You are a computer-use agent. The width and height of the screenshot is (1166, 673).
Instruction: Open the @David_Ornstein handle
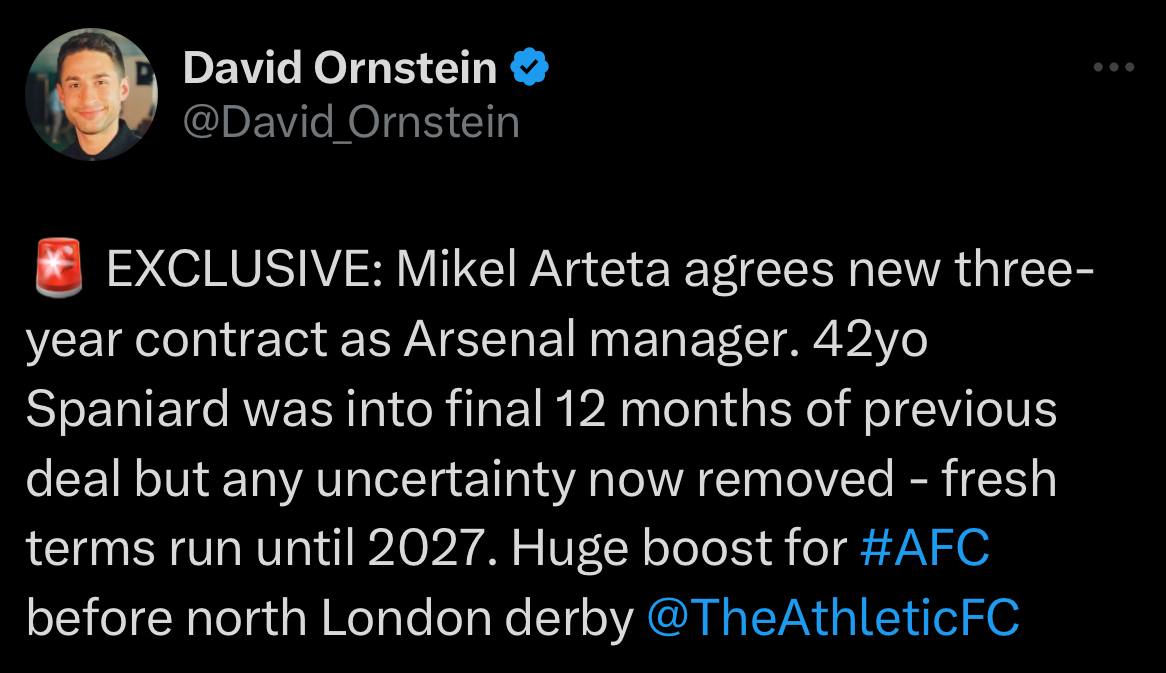(351, 123)
